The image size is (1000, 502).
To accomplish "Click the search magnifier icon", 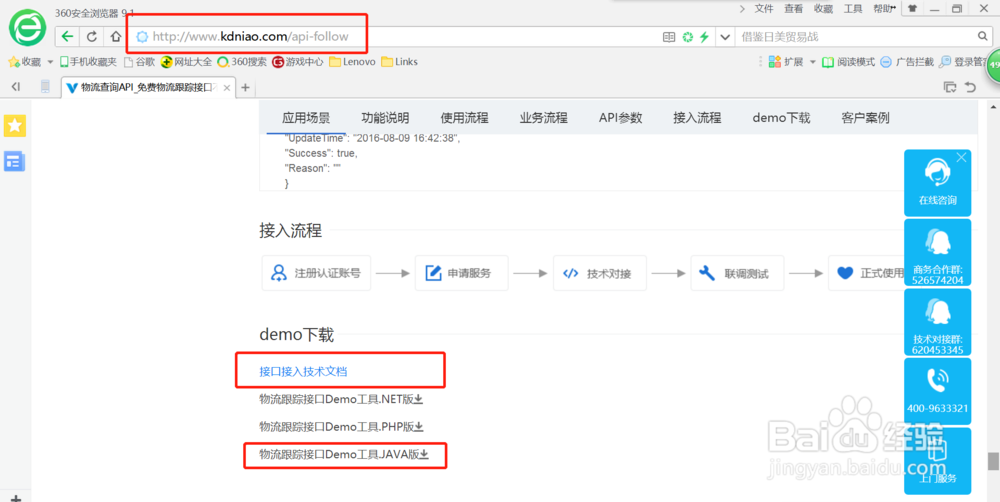I will point(983,36).
